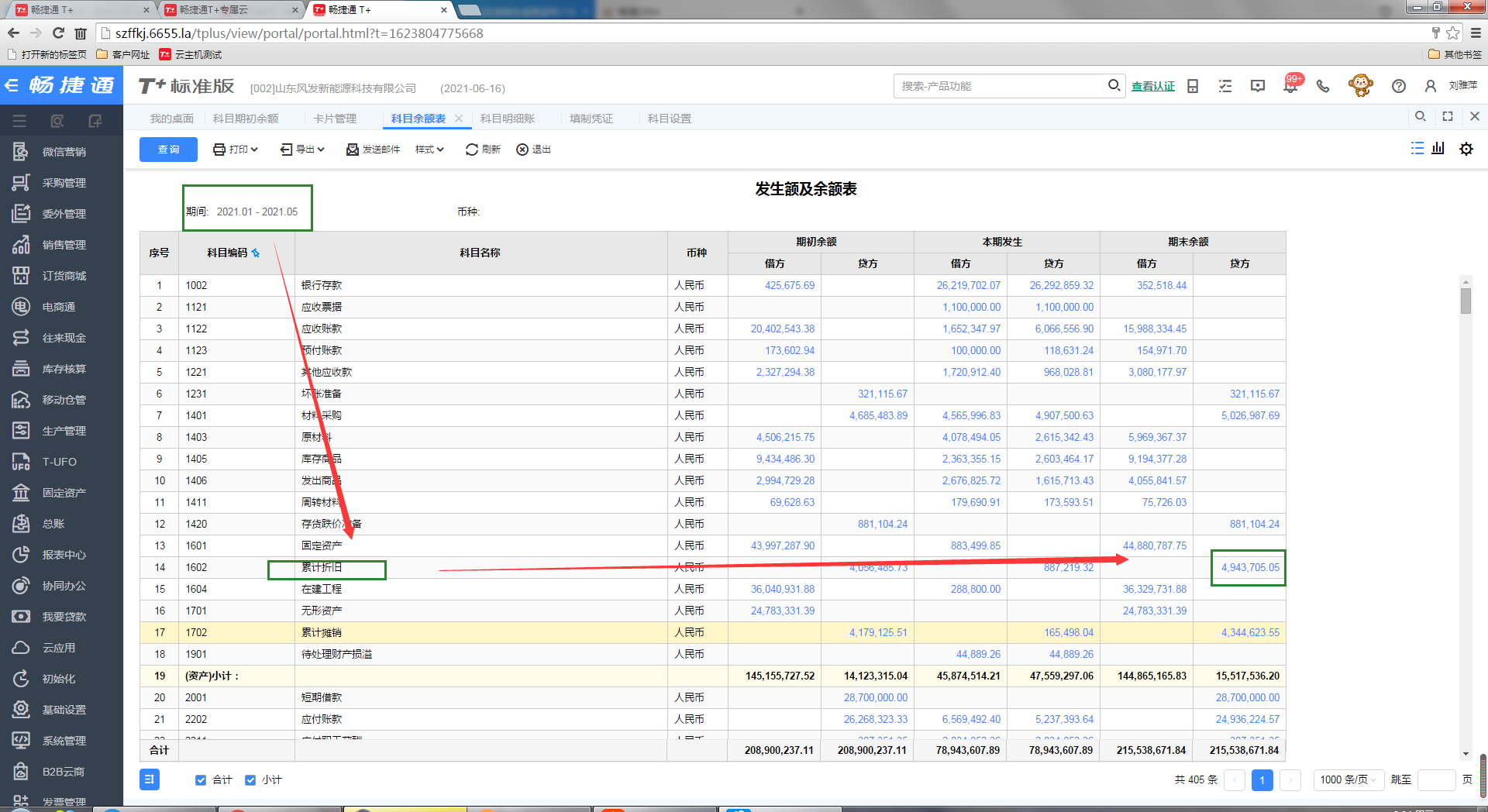Screen dimensions: 1488x812
Task: Sort by 科目编码 column arrow
Action: 256,253
